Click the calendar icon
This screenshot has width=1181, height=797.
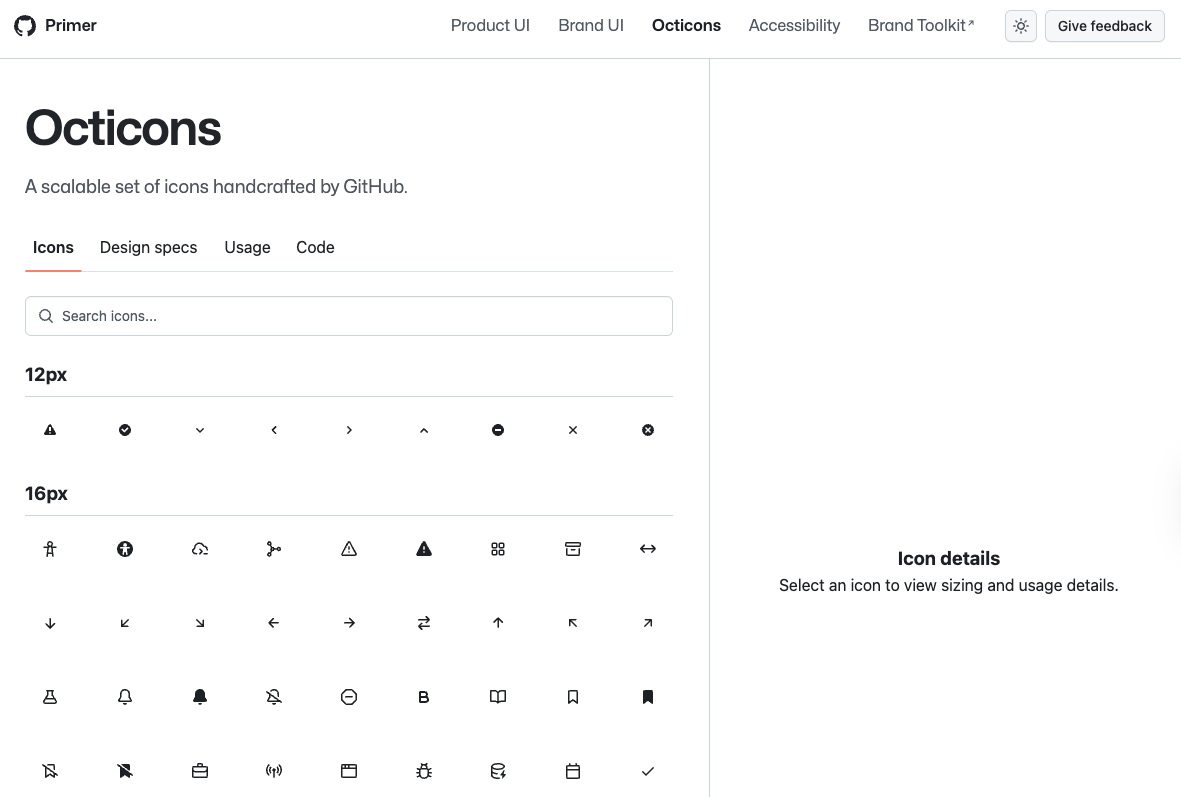pyautogui.click(x=573, y=771)
